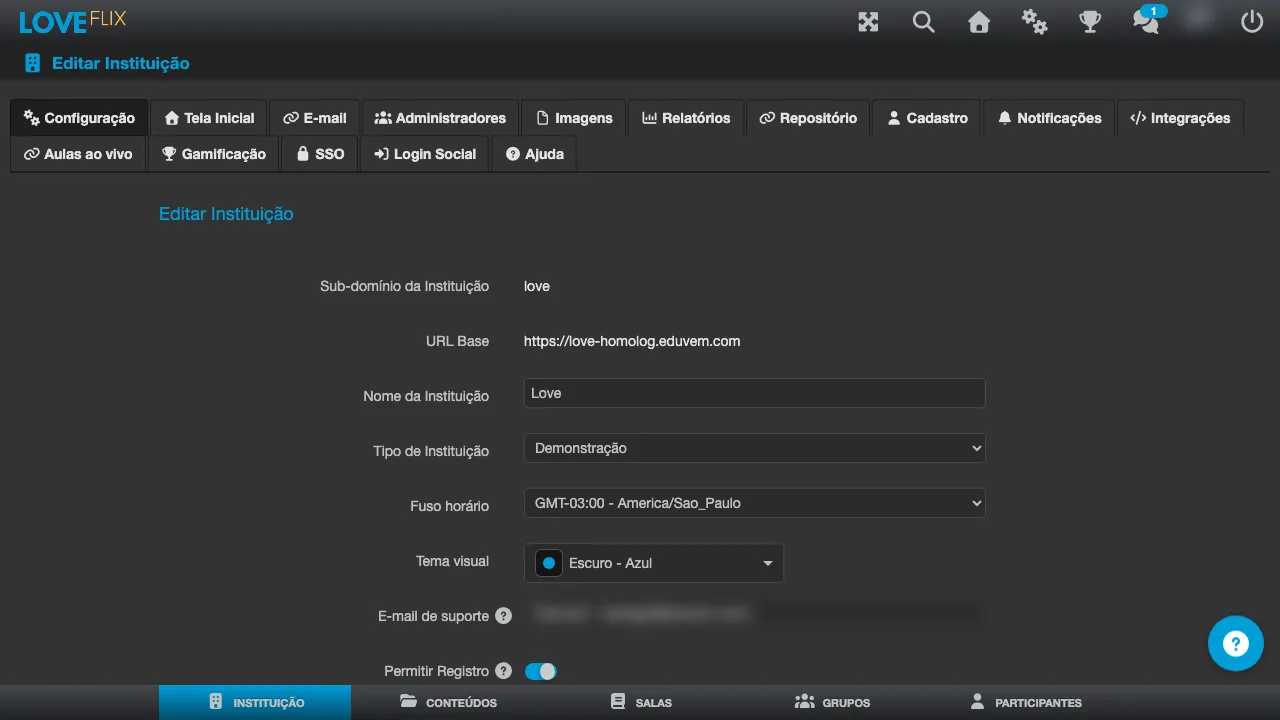Click the blue theme color swatch
The image size is (1280, 720).
[x=548, y=563]
